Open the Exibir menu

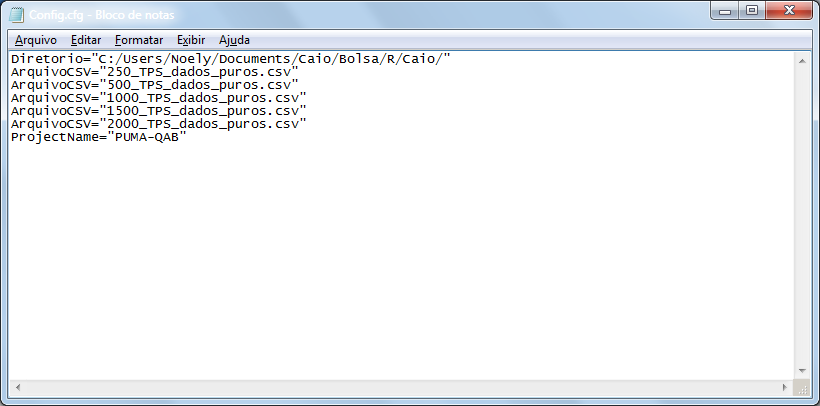coord(191,40)
